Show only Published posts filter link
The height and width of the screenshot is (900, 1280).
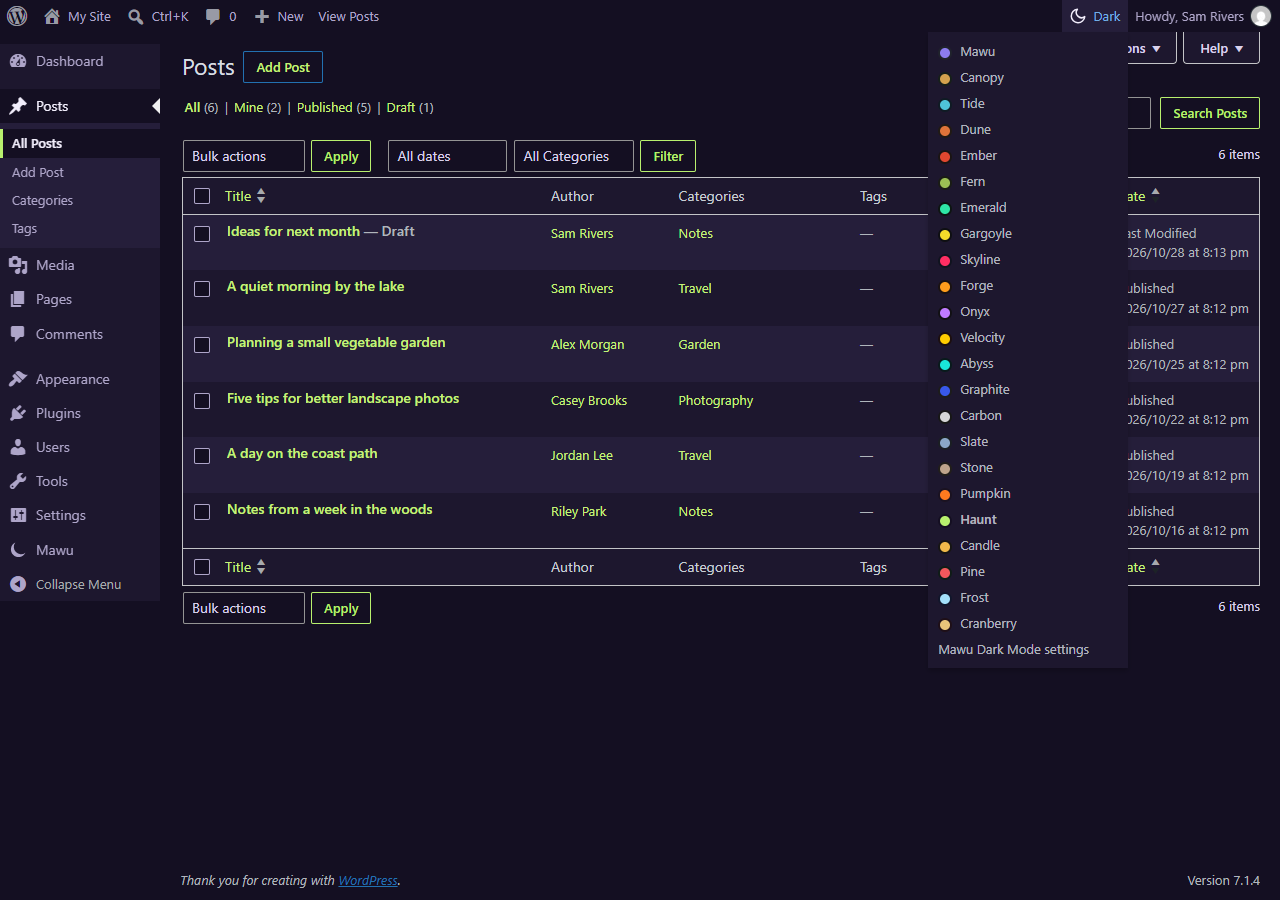[325, 107]
